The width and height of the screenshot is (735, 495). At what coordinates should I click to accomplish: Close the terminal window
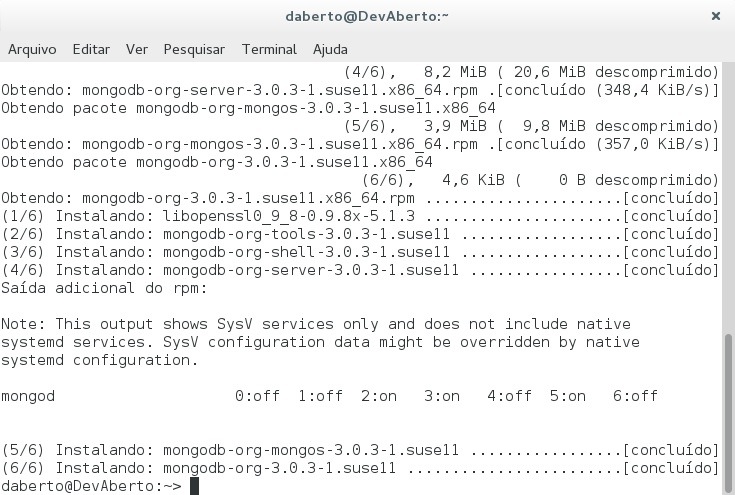[x=715, y=16]
